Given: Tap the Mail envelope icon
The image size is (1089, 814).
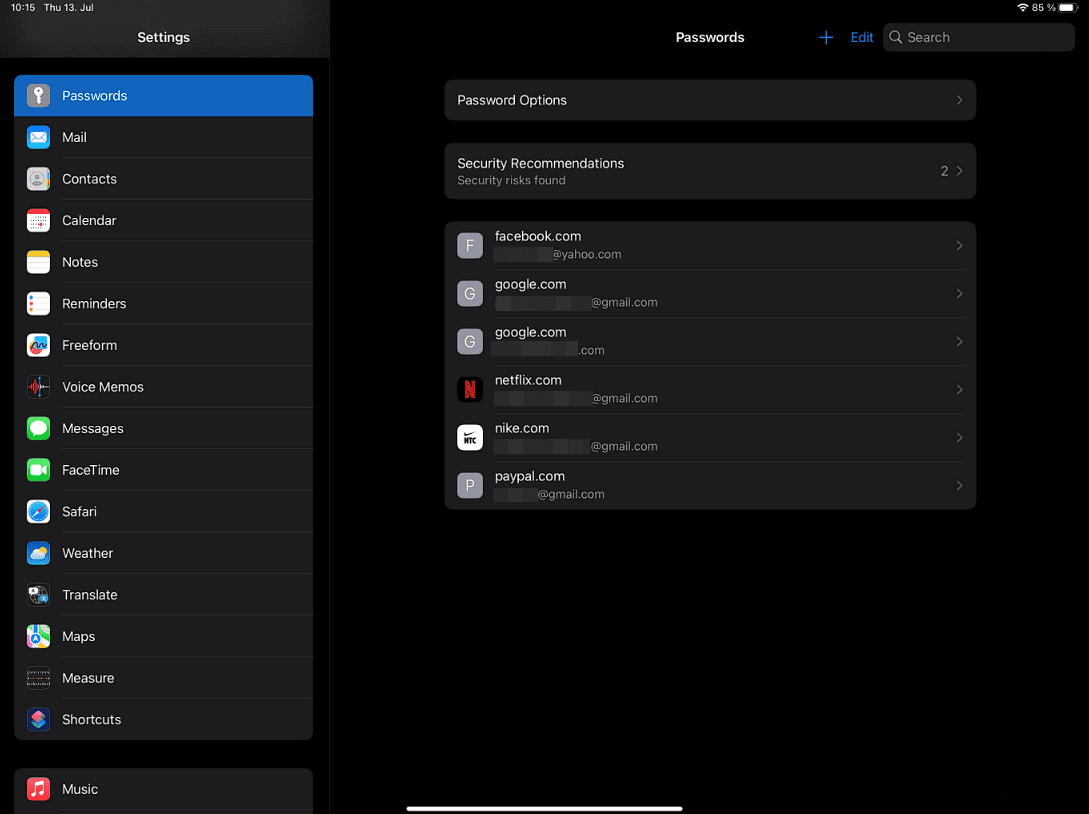Looking at the screenshot, I should [38, 138].
